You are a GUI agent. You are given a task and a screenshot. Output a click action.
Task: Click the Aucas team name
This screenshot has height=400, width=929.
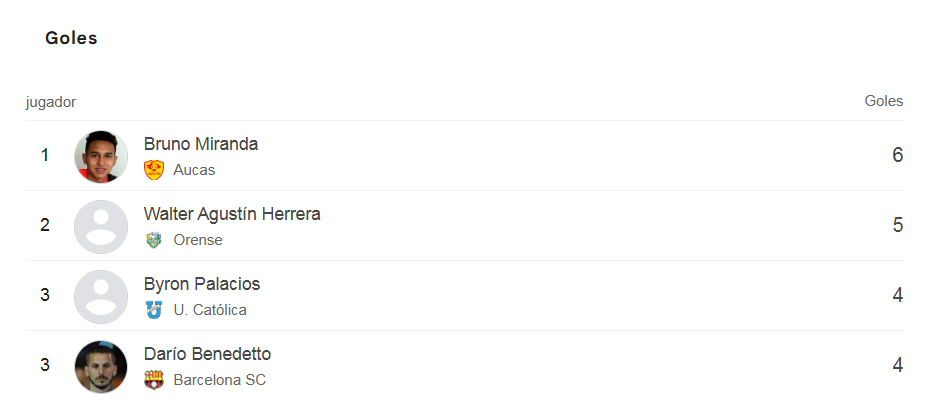click(194, 170)
